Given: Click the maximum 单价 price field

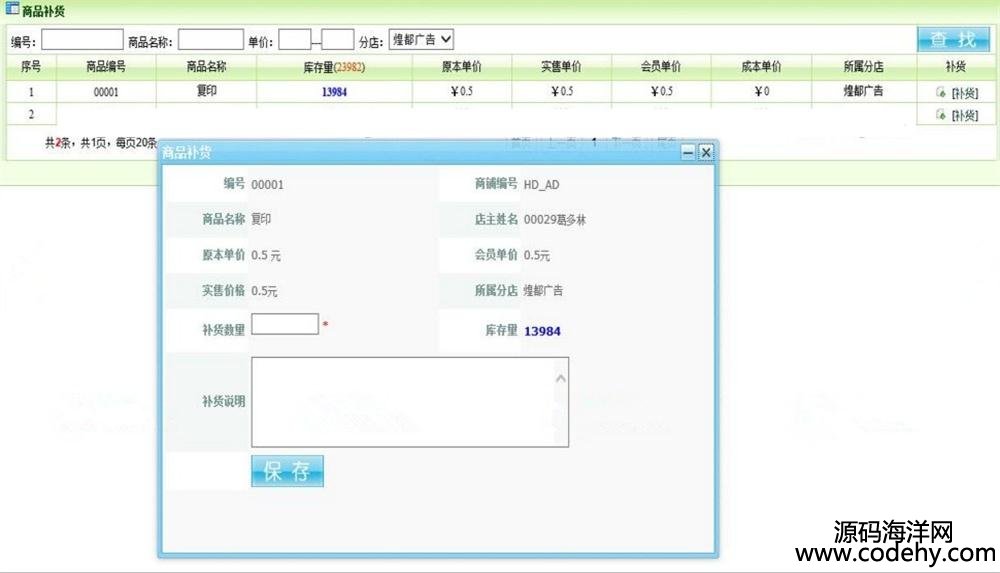Looking at the screenshot, I should [x=338, y=40].
